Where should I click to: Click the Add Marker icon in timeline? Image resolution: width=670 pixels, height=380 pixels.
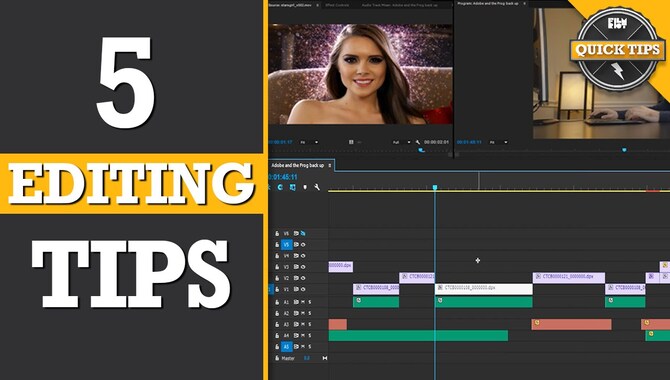coord(305,187)
